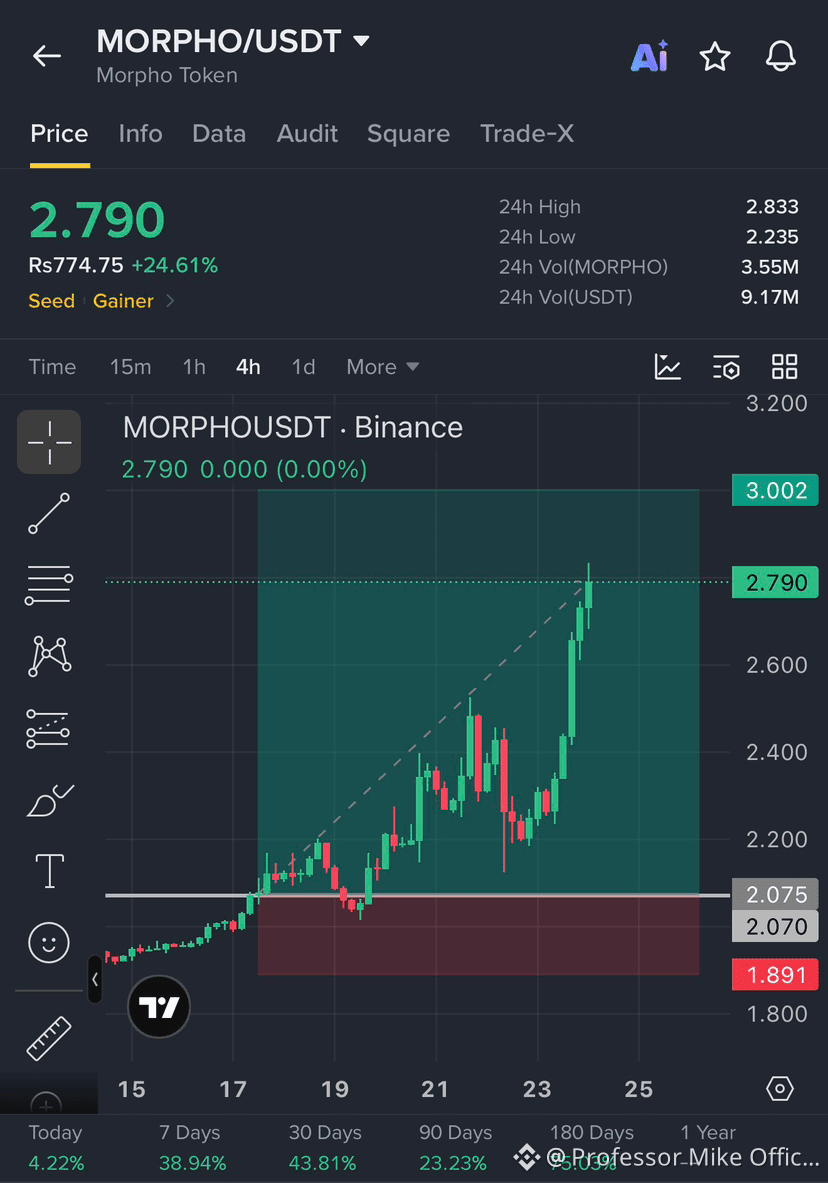Tap the TradingView logo badge
Screen dimensions: 828x1183
coord(159,1006)
